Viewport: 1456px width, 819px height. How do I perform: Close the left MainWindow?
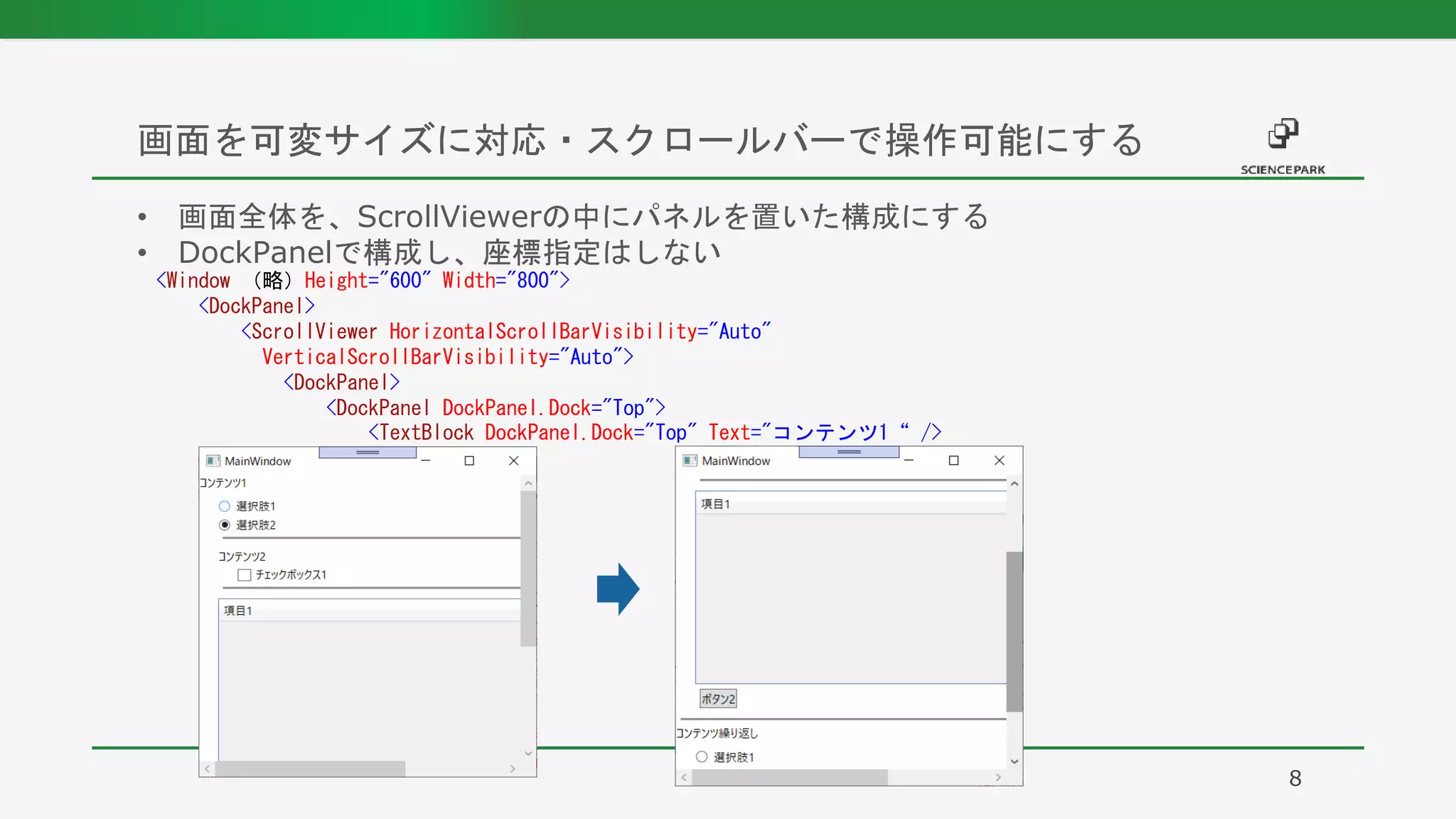[x=514, y=461]
